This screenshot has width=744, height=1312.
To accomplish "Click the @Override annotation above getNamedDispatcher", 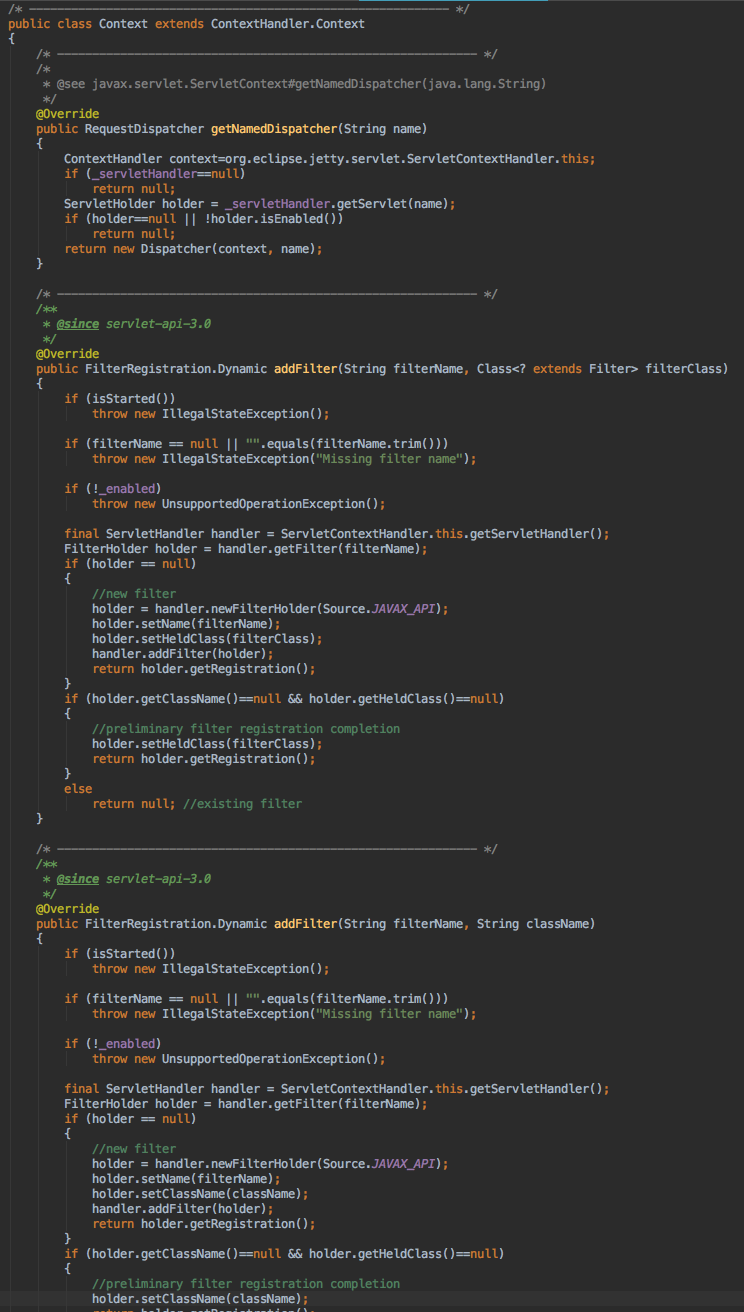I will pos(67,114).
